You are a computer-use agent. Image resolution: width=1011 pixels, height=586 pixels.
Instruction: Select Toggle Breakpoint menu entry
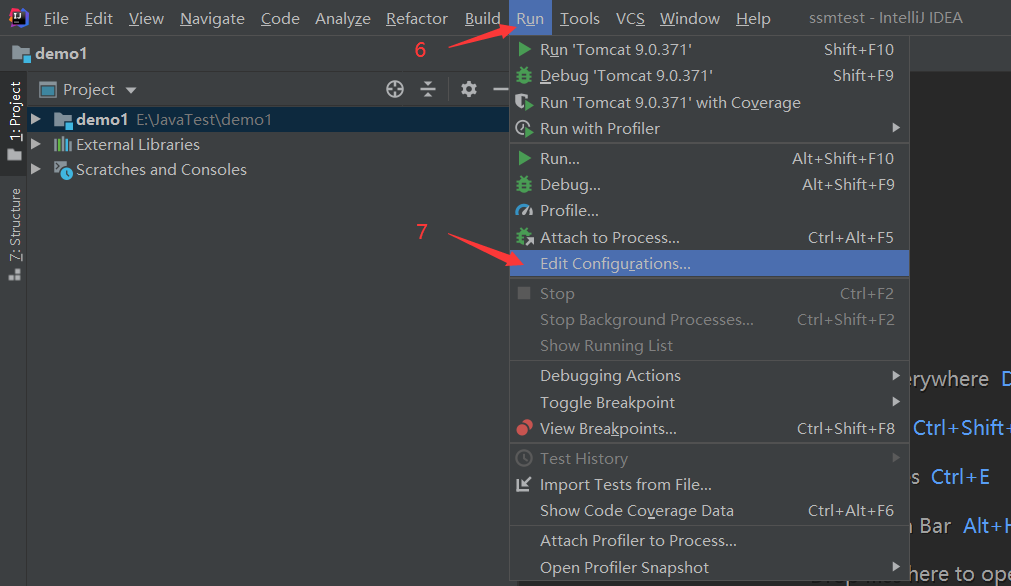point(709,402)
